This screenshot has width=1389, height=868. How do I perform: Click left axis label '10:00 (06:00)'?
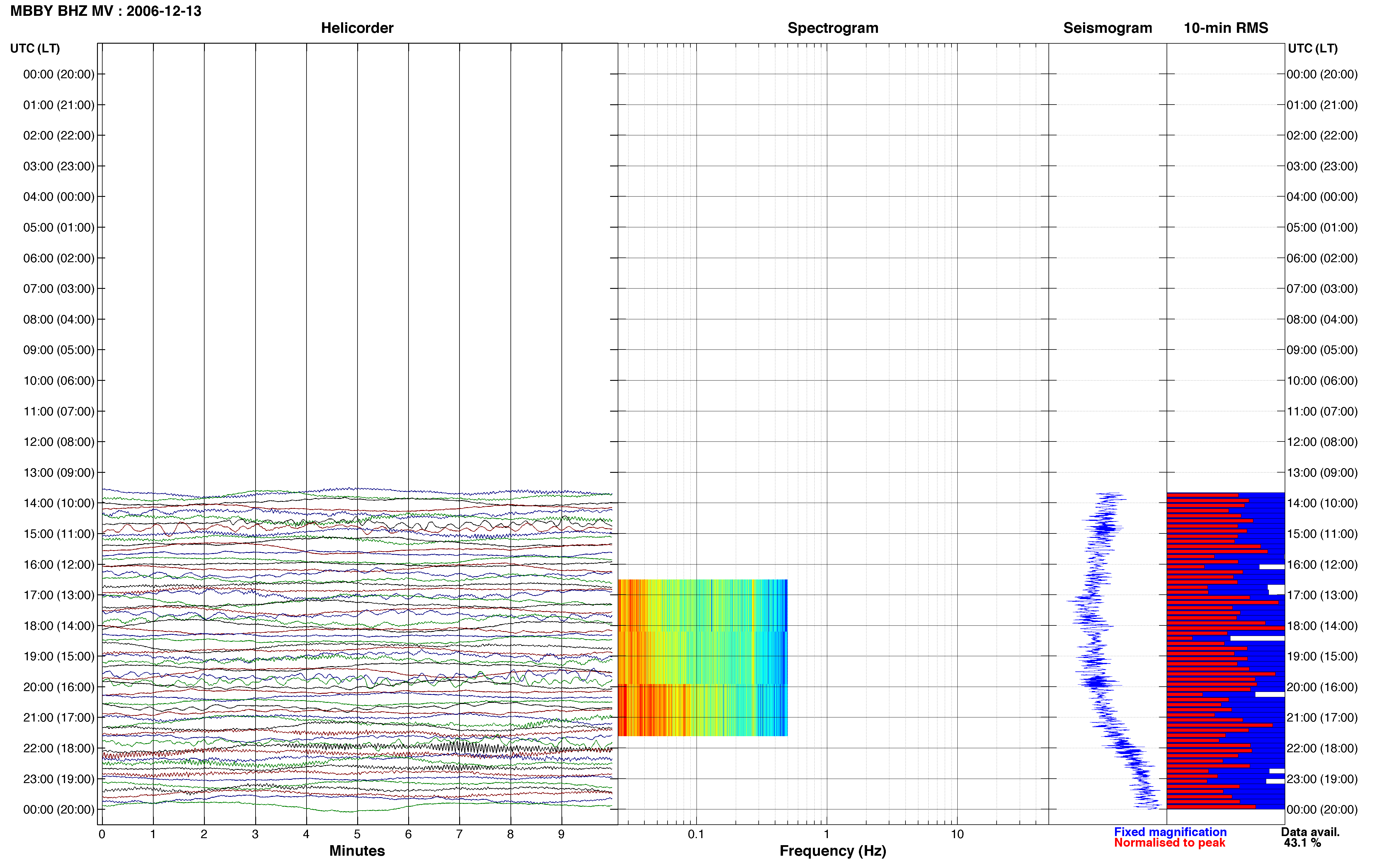point(59,381)
